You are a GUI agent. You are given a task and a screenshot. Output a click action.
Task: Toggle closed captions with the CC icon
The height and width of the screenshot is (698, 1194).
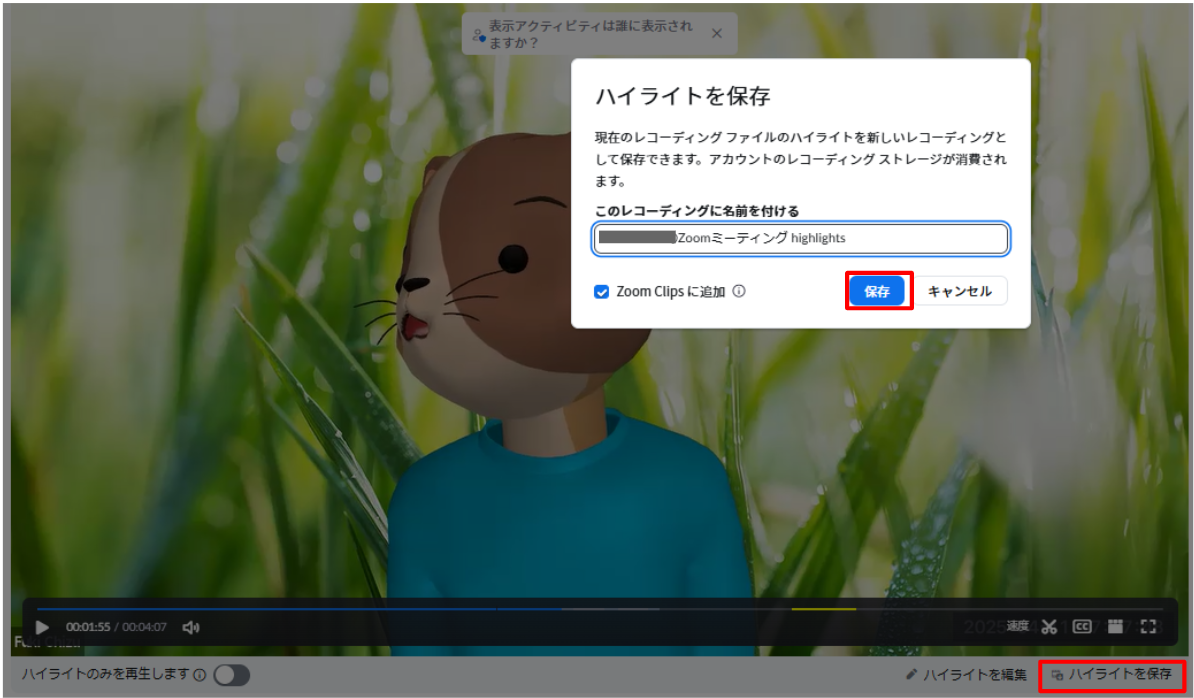[x=1082, y=626]
